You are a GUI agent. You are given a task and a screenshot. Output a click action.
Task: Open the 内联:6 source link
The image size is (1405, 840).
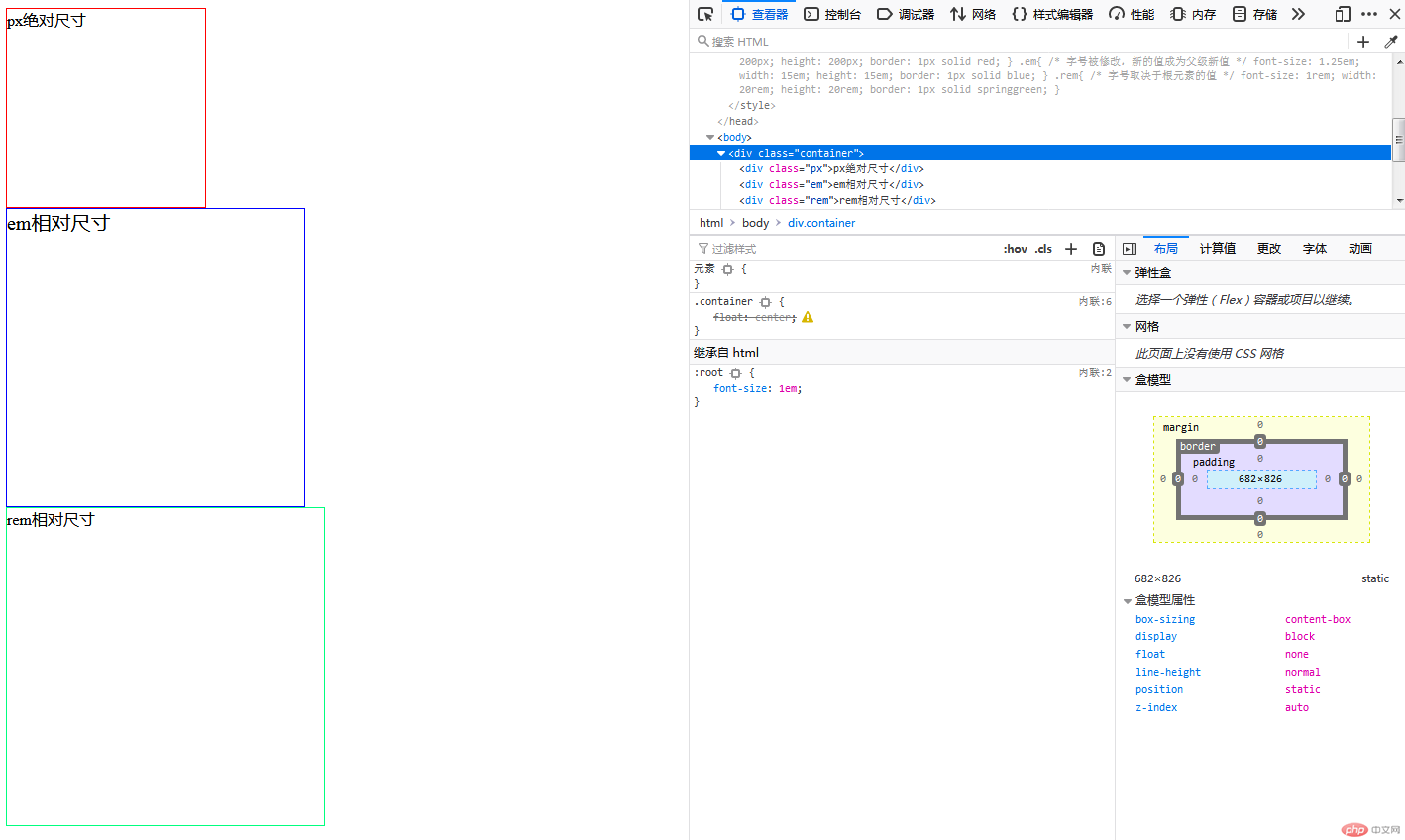click(x=1095, y=302)
